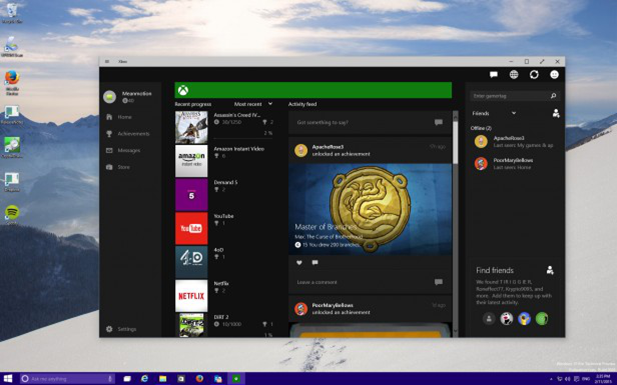Select PoorMaryBellows in offline friends list
The height and width of the screenshot is (385, 617).
click(515, 163)
